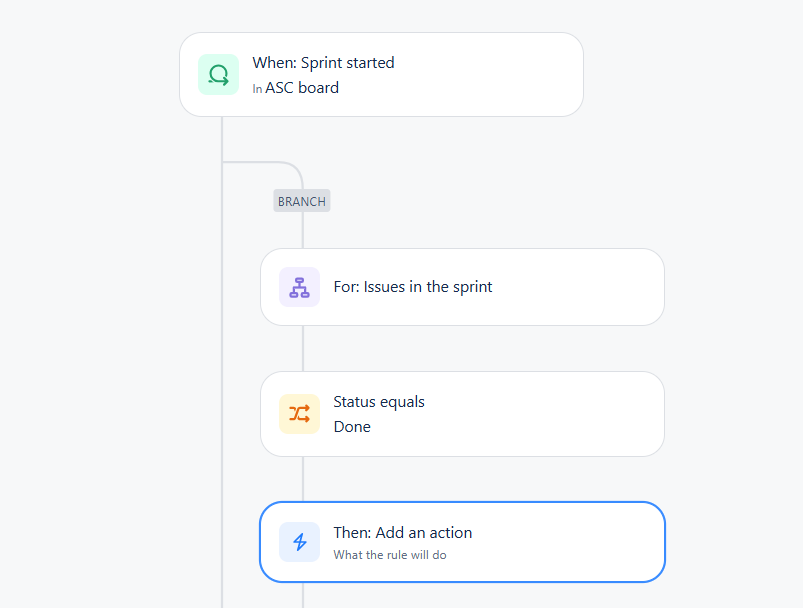
Task: Click connector line between Status and Then cards
Action: [x=303, y=479]
